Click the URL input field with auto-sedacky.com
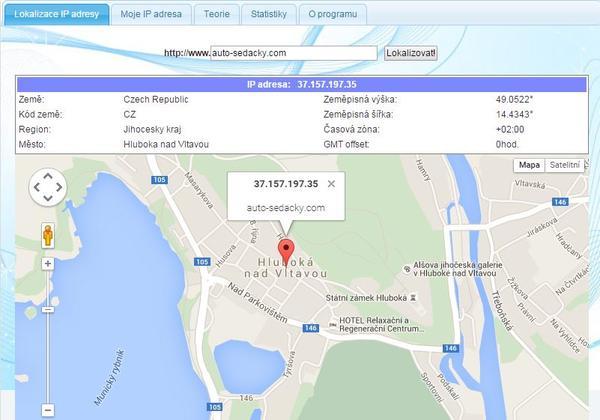This screenshot has height=420, width=600. [293, 52]
